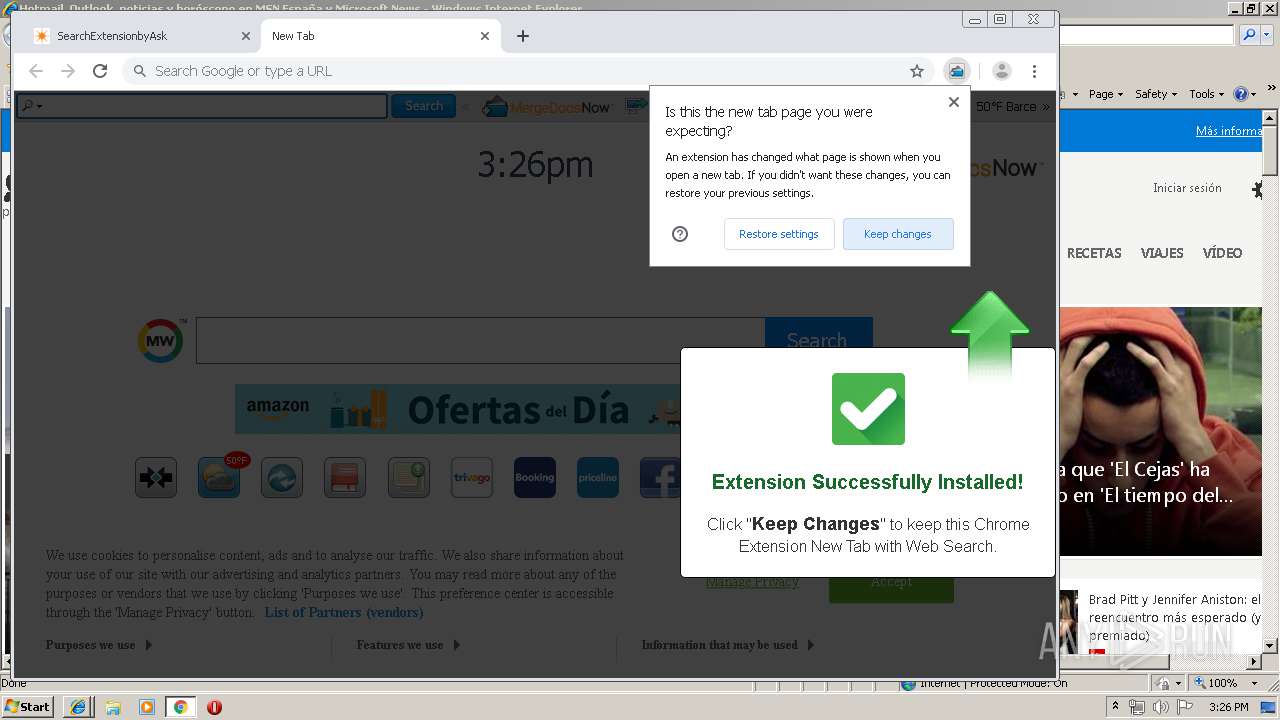
Task: Open the Booking shortcut
Action: pos(535,478)
